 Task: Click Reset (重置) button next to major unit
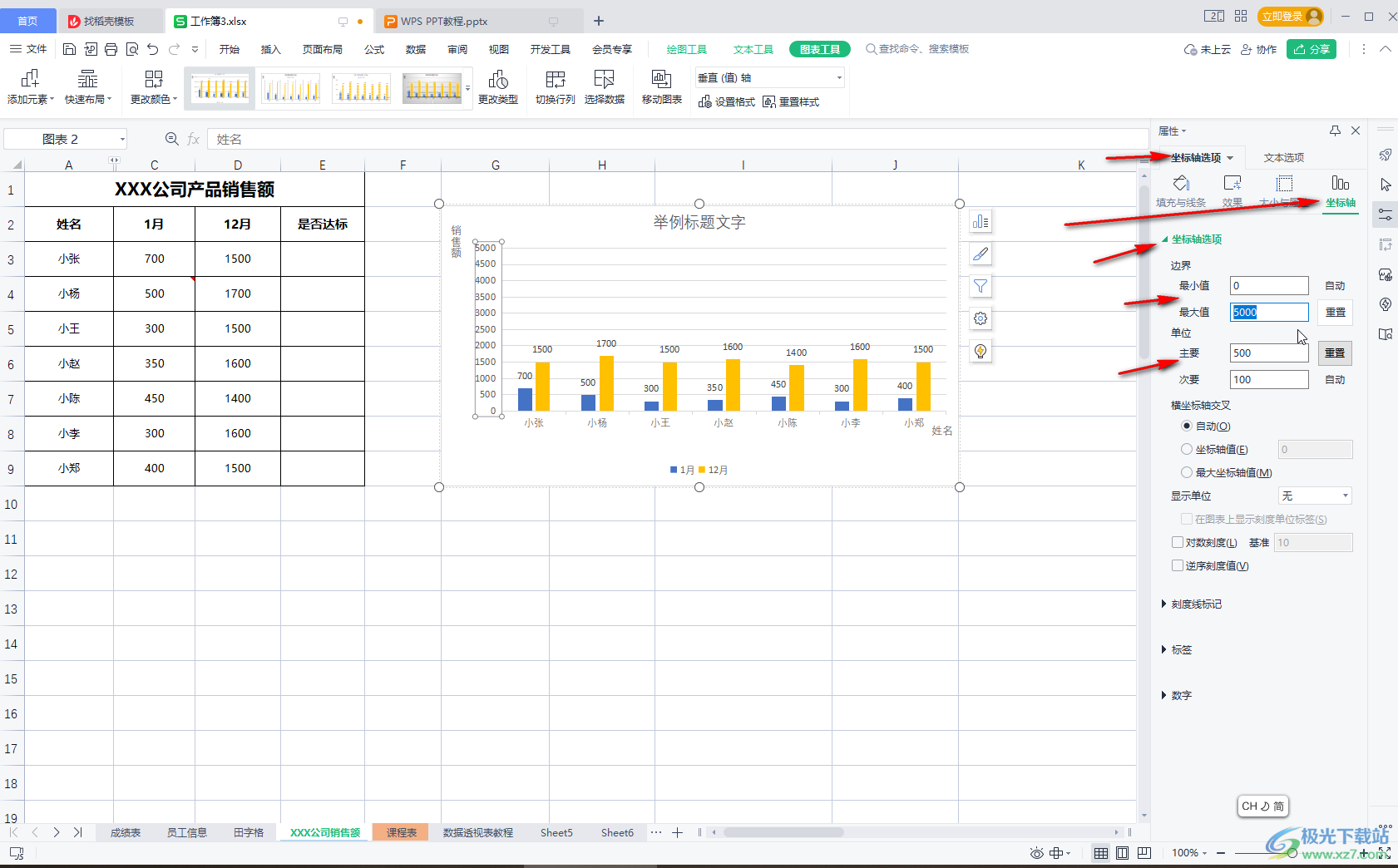pos(1335,353)
